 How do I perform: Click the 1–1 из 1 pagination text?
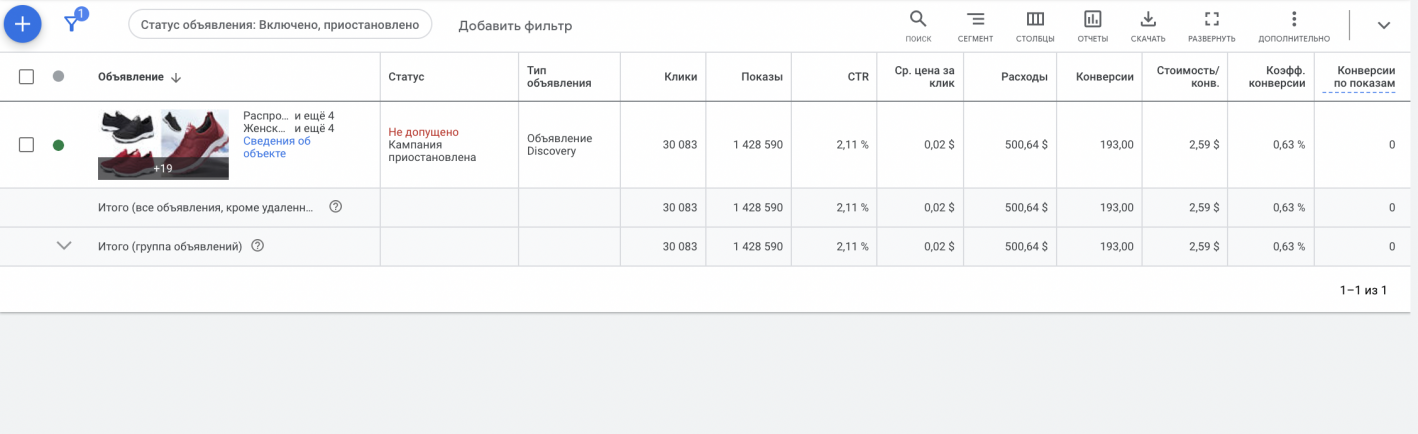pyautogui.click(x=1363, y=290)
